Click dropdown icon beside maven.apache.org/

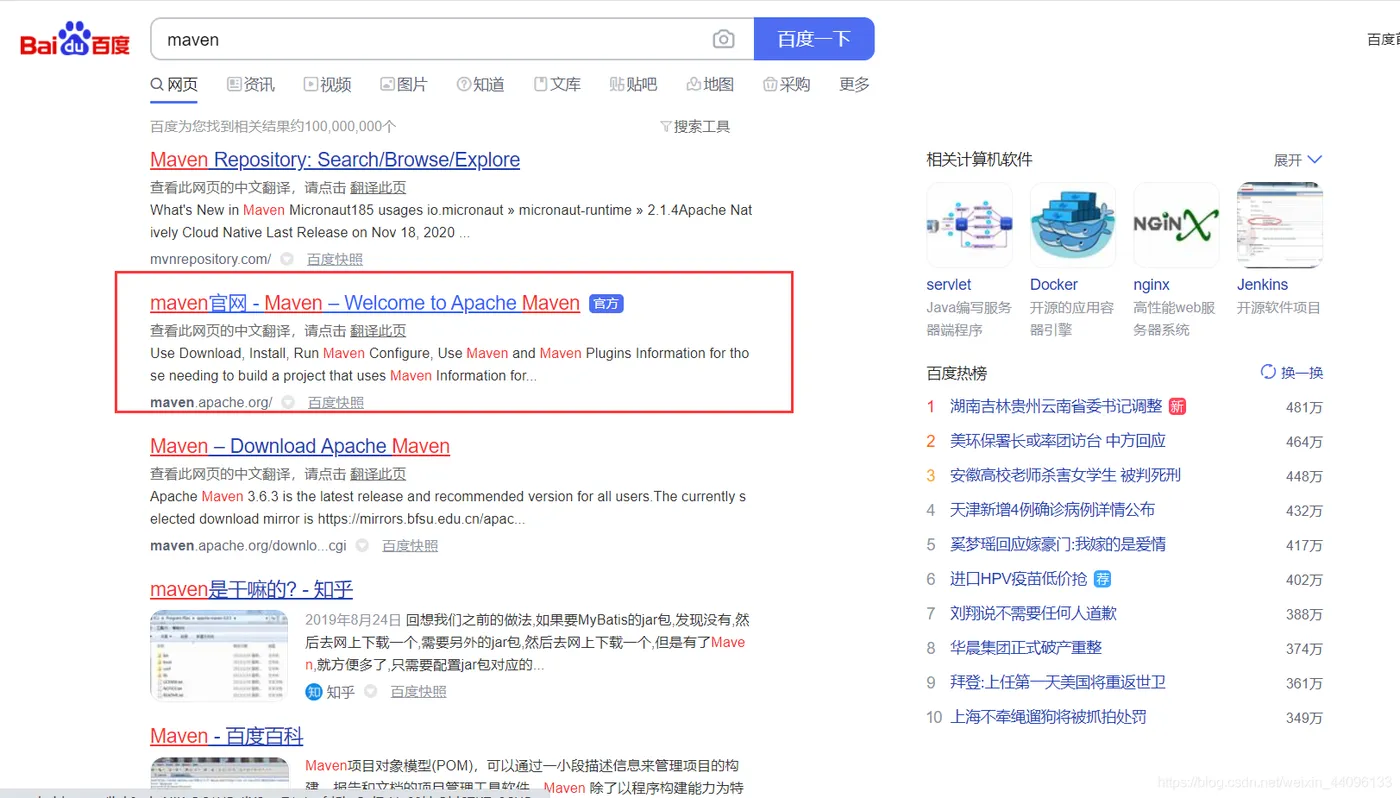[288, 402]
